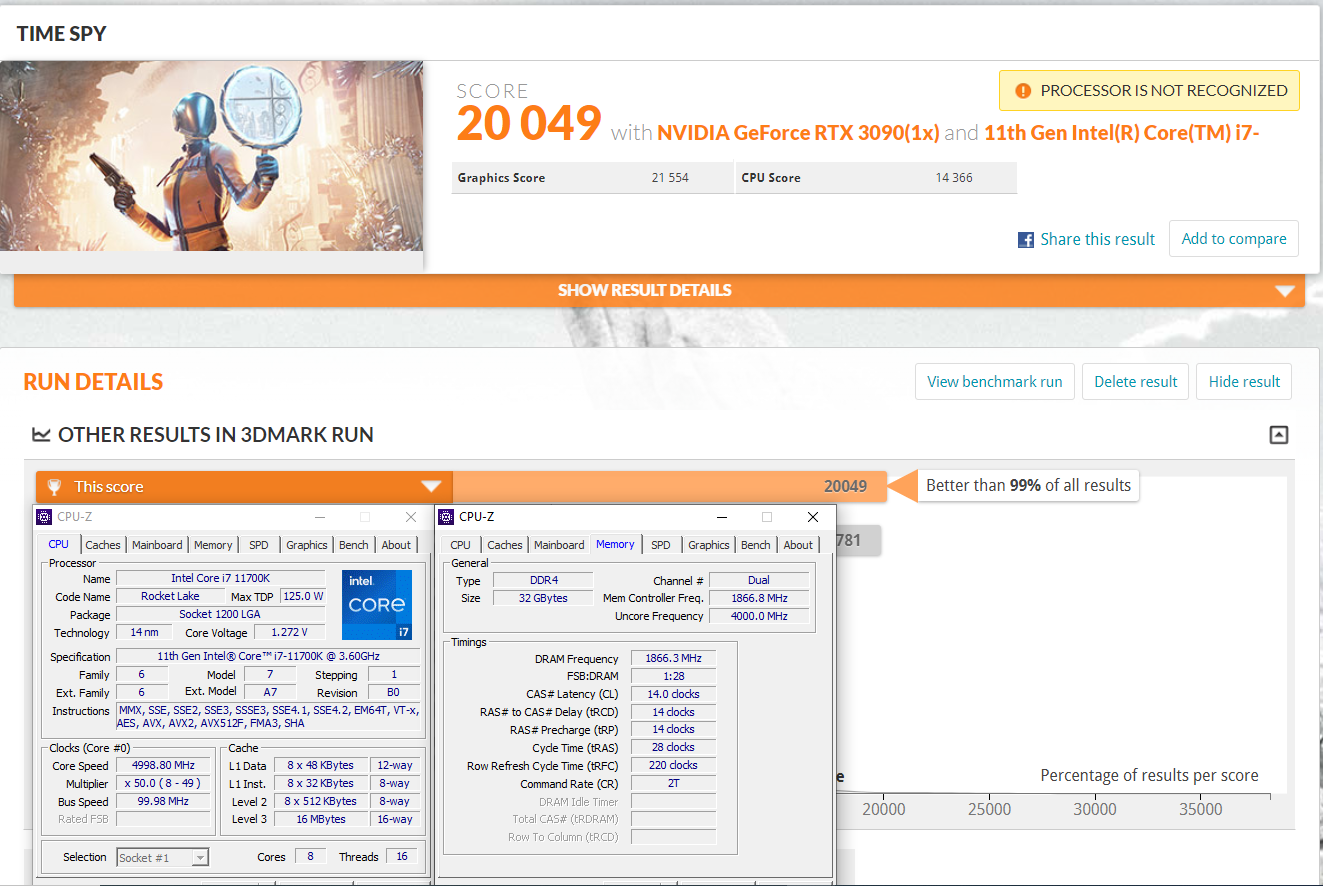Open Mainboard tab in right CPU-Z window
This screenshot has height=886, width=1323.
point(559,545)
